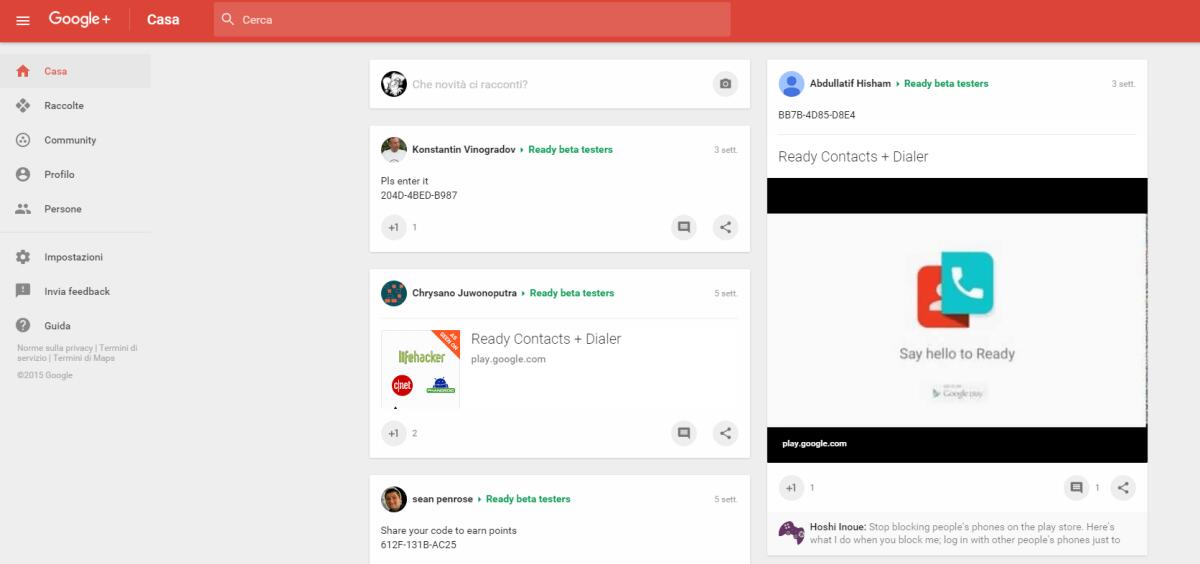Click the Impostazioni gear icon
Viewport: 1200px width, 564px height.
tap(23, 257)
